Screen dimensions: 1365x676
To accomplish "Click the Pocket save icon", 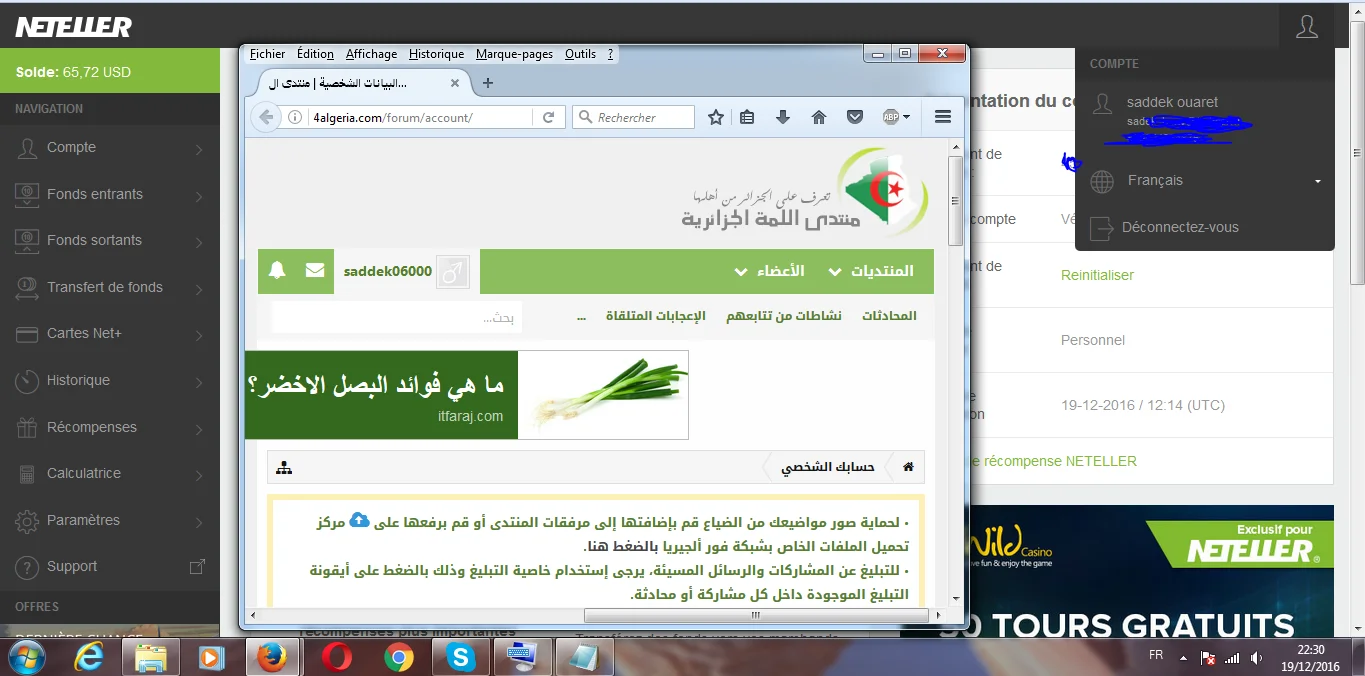I will pos(855,117).
